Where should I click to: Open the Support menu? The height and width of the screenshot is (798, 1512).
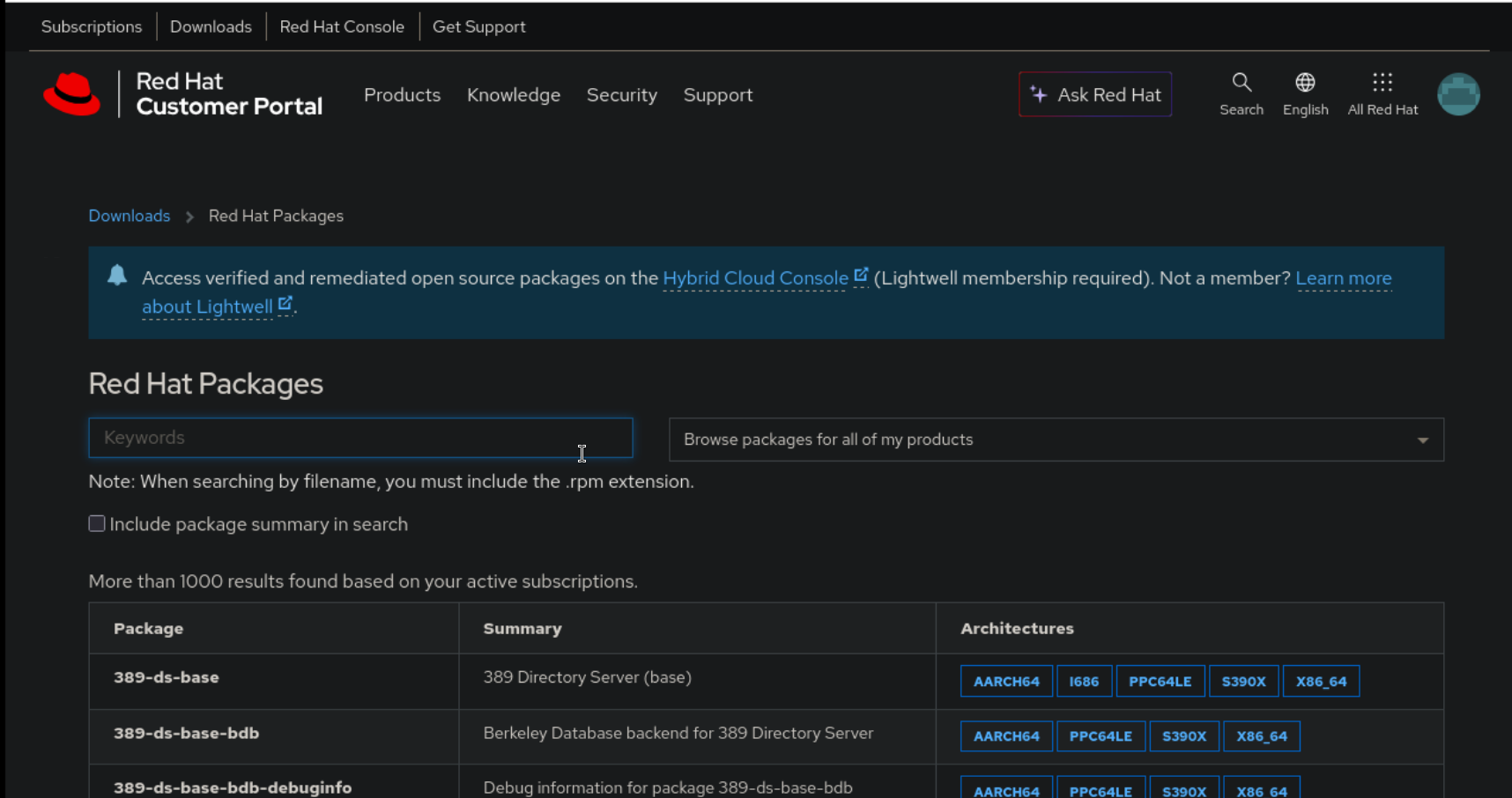[718, 95]
